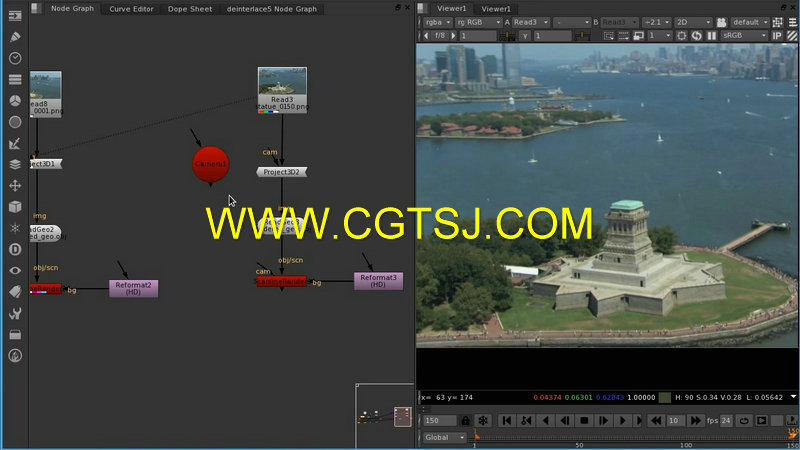Image resolution: width=800 pixels, height=450 pixels.
Task: Open the 3D nodes cube menu
Action: (15, 207)
